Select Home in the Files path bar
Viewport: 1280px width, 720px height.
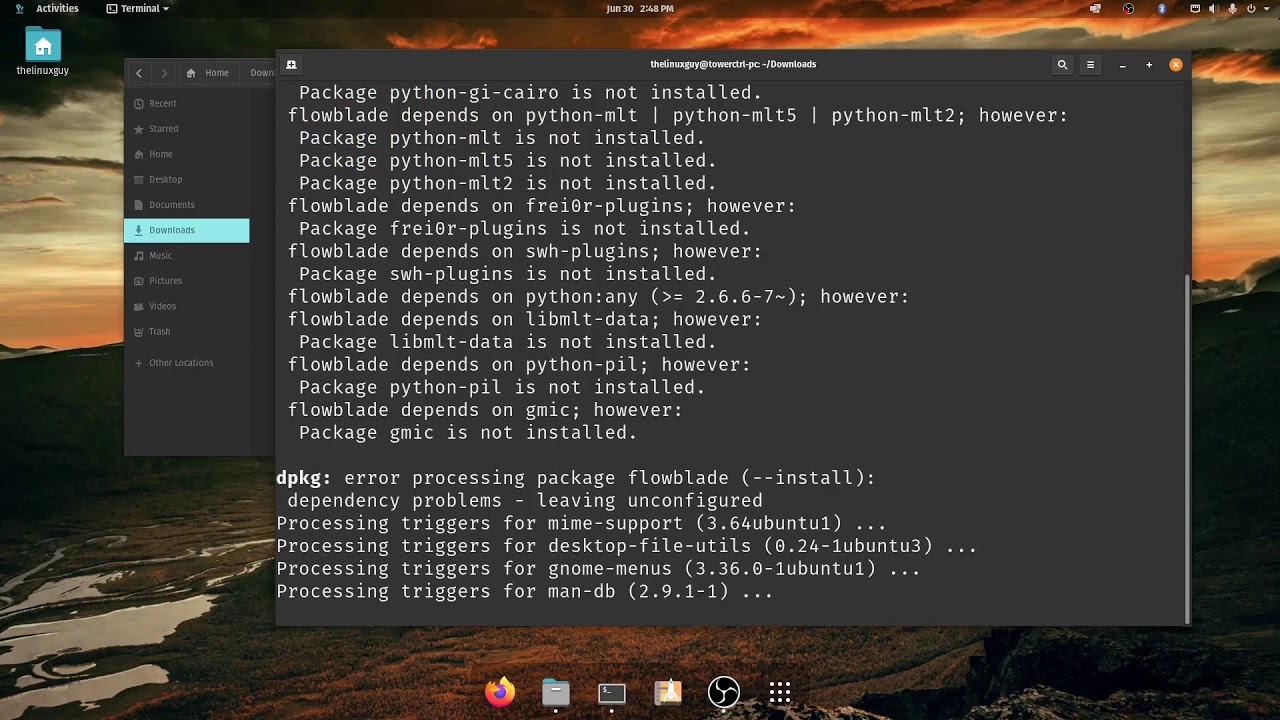[x=208, y=73]
